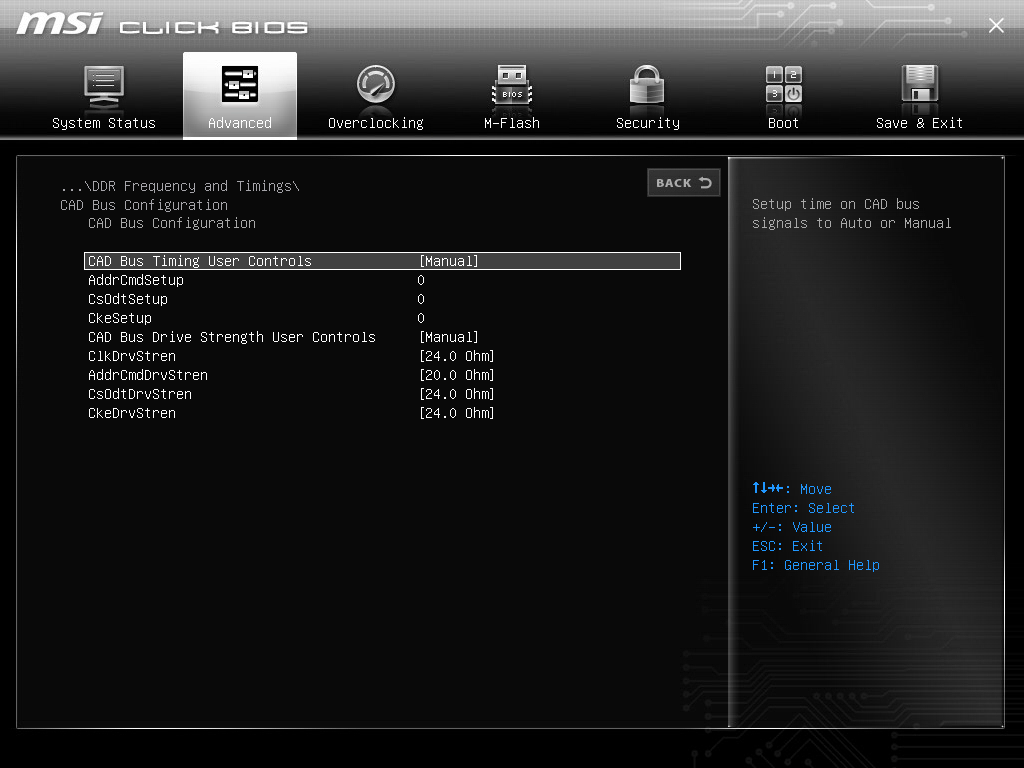Close the Click BIOS window
Image resolution: width=1024 pixels, height=768 pixels.
[x=996, y=25]
